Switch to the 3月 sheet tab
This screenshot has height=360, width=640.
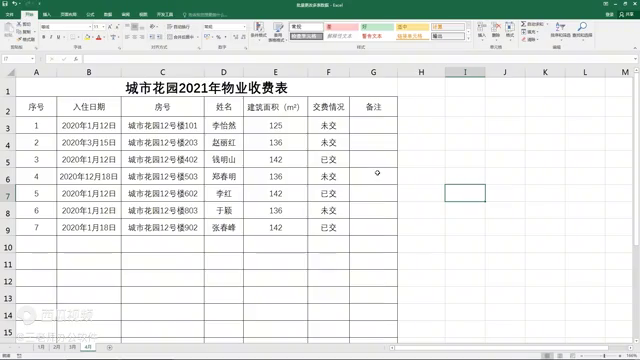72,347
